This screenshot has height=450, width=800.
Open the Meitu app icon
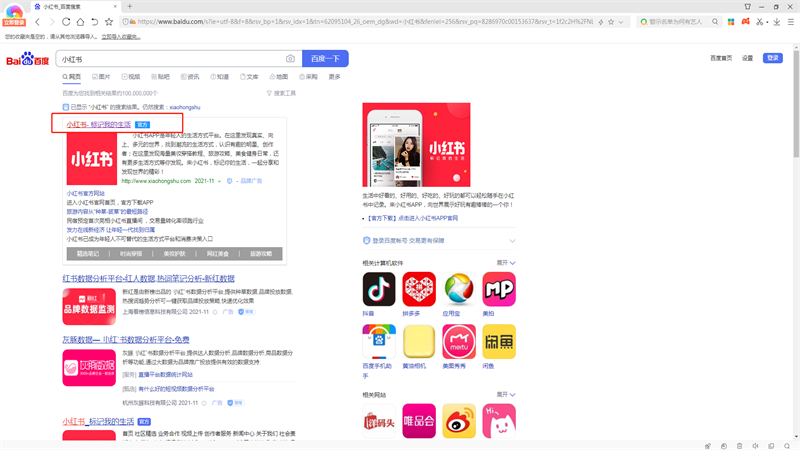point(459,341)
